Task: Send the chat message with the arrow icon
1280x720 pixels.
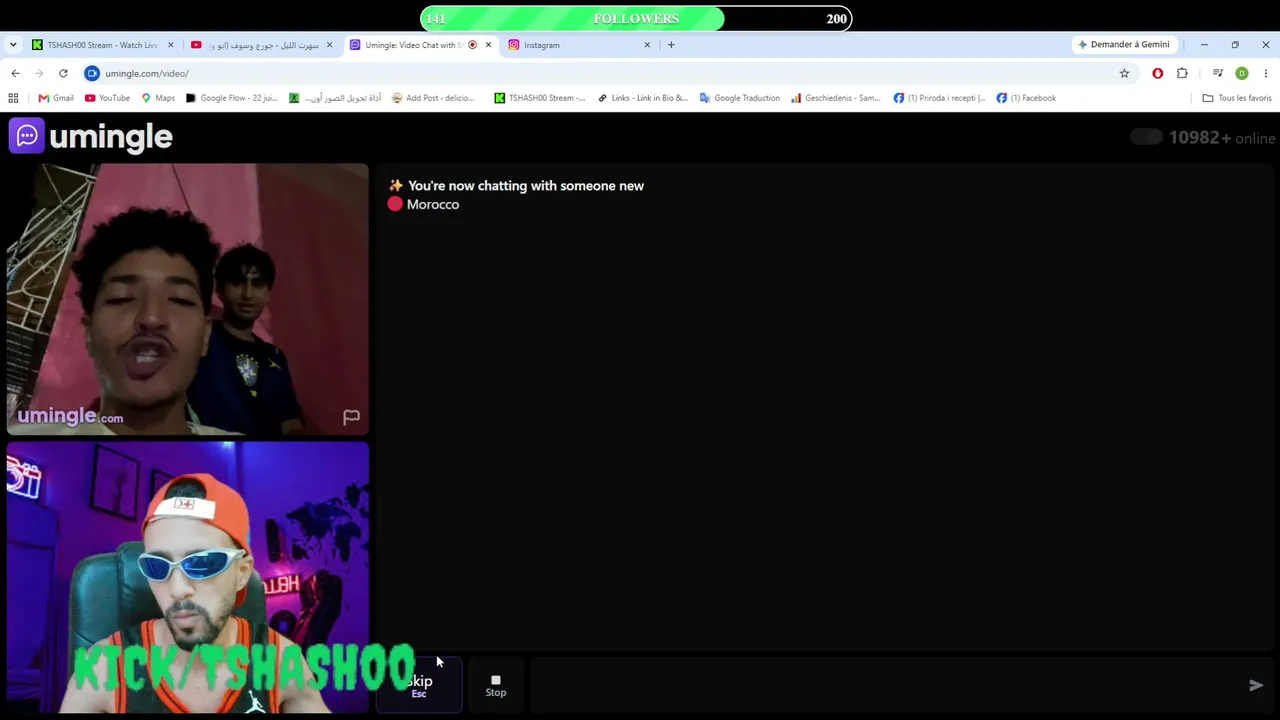Action: coord(1256,685)
